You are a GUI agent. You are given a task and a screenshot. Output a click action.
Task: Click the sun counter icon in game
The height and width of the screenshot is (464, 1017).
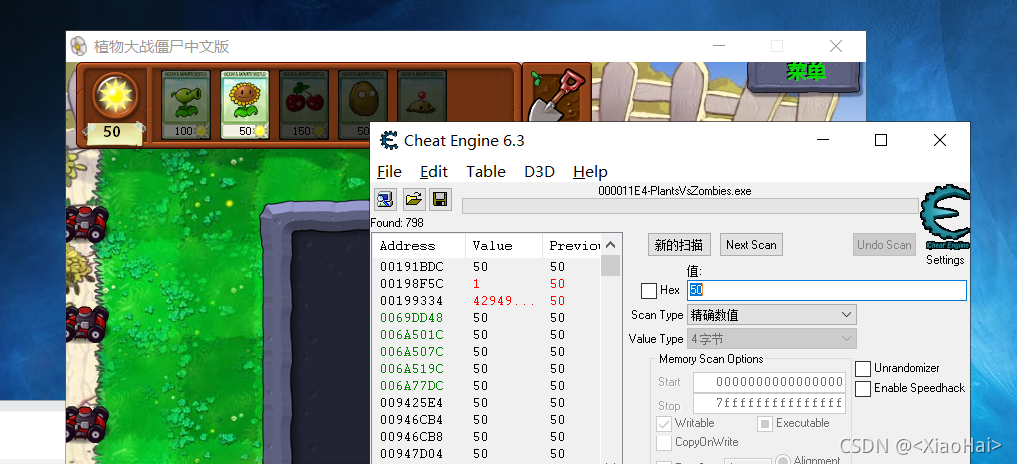[x=115, y=95]
